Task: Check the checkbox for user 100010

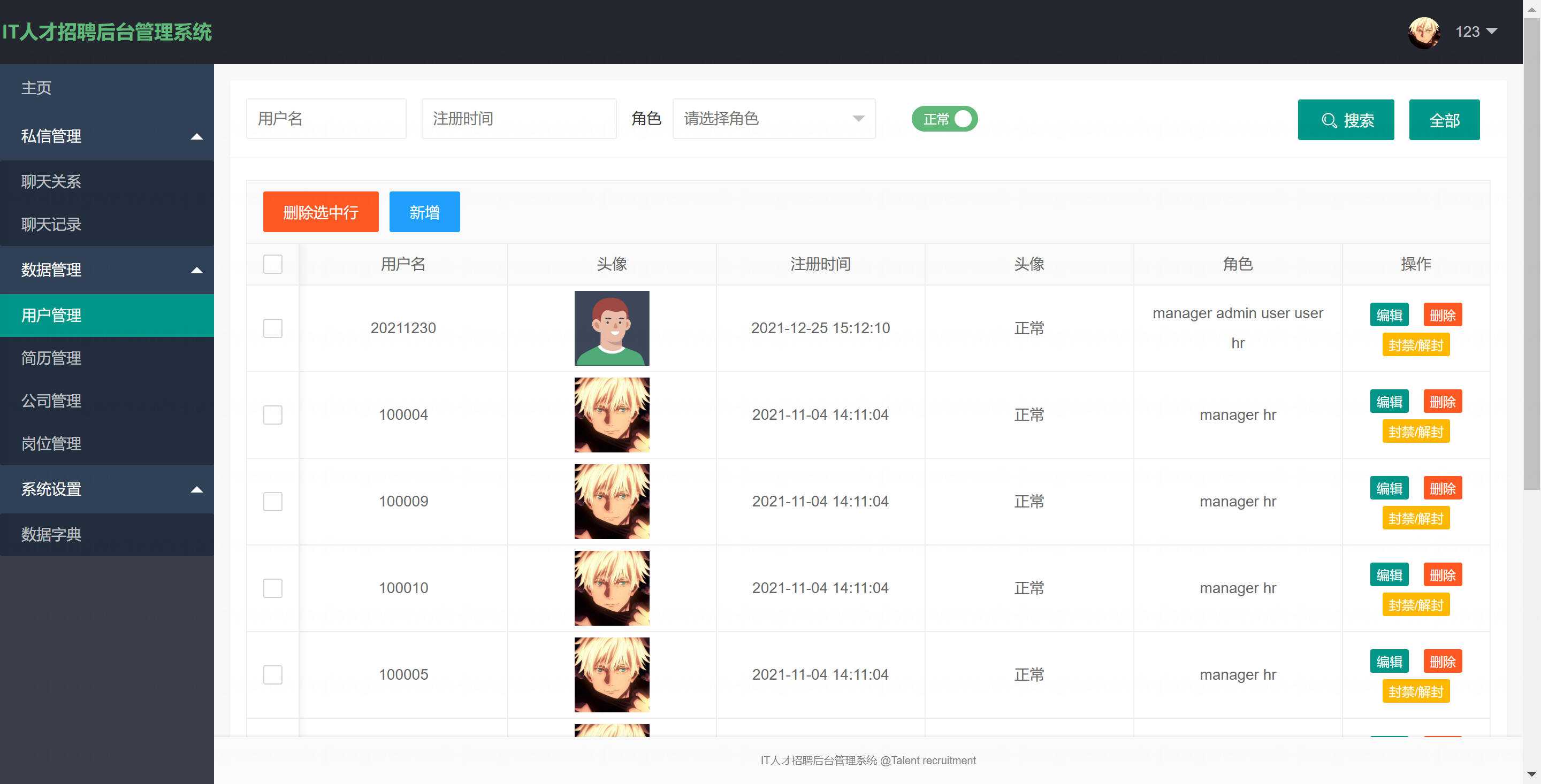Action: coord(273,588)
